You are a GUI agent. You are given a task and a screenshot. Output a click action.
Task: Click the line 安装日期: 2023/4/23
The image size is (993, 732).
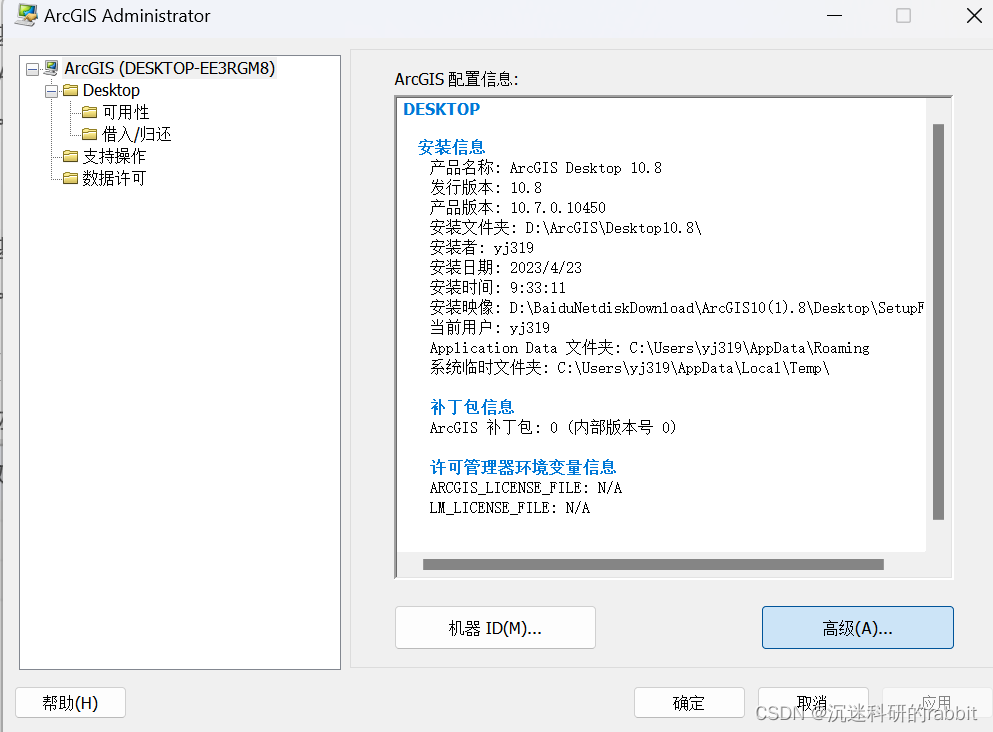(505, 268)
